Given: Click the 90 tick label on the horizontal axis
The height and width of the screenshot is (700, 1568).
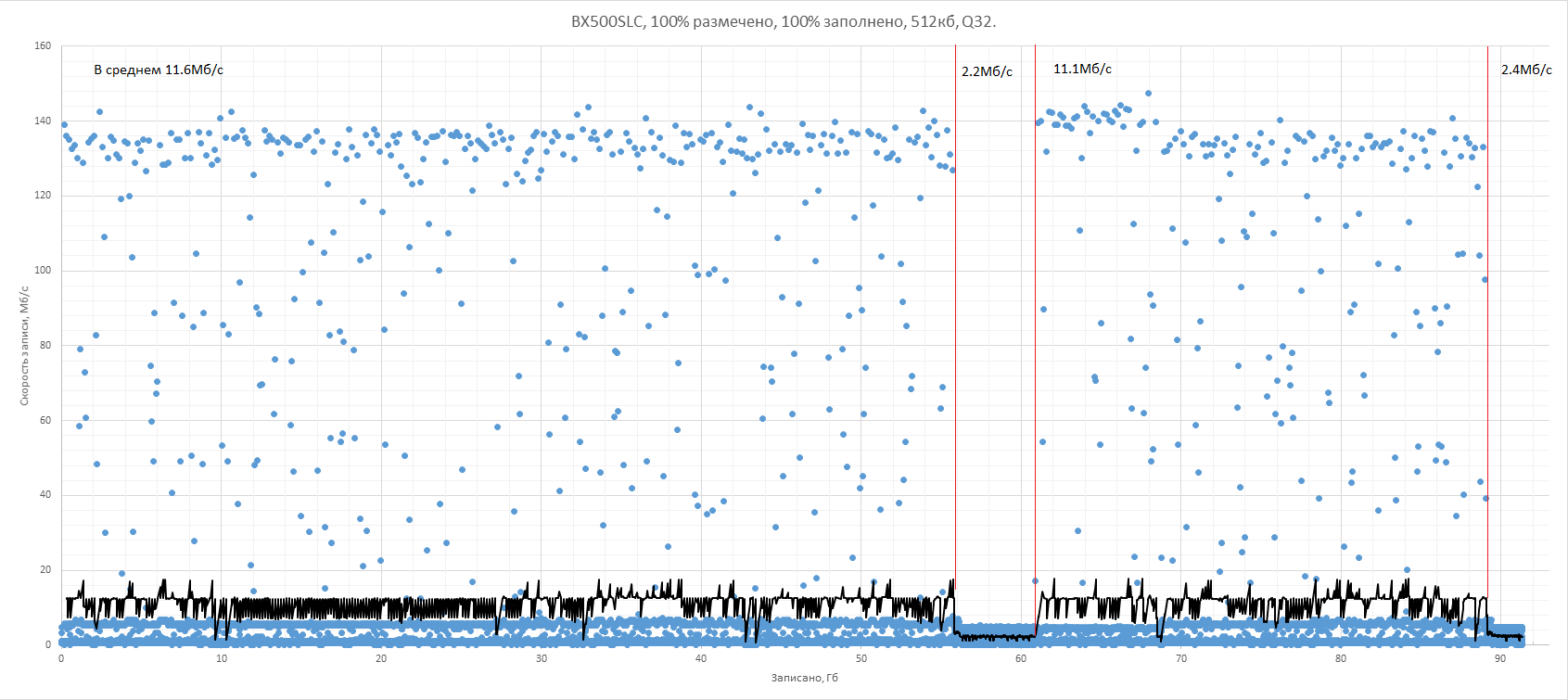Looking at the screenshot, I should pyautogui.click(x=1501, y=658).
